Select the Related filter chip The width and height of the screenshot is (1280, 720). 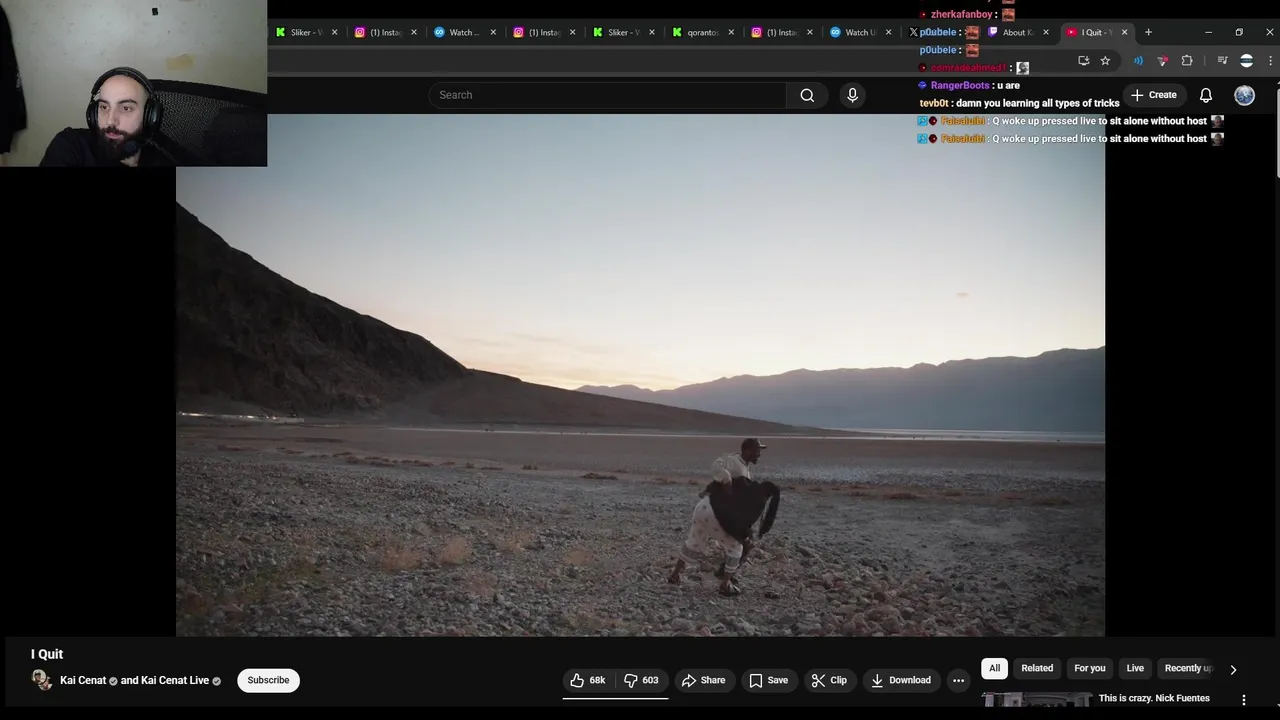(1037, 668)
